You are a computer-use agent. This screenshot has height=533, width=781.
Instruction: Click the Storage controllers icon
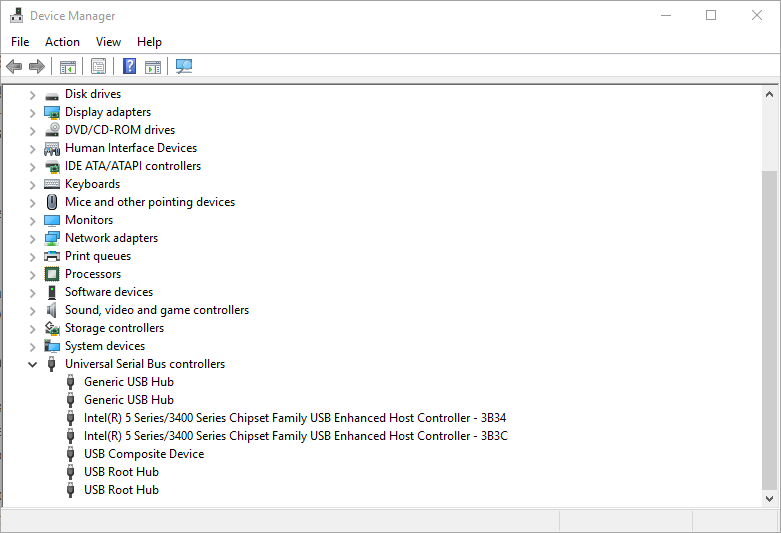(x=52, y=328)
